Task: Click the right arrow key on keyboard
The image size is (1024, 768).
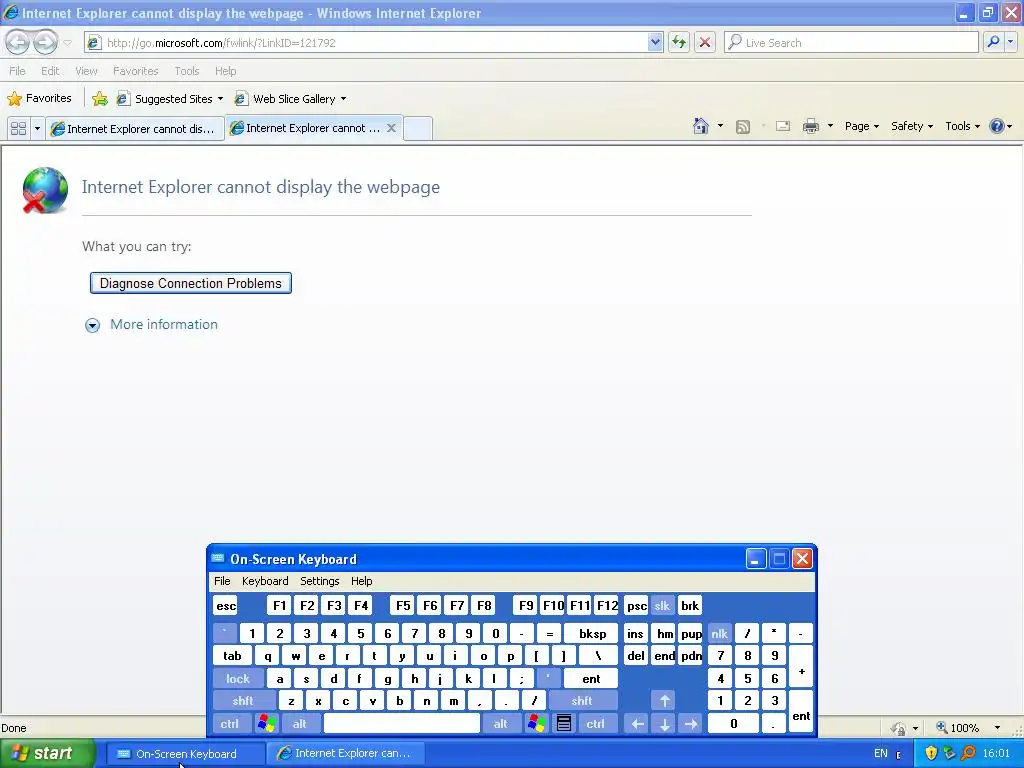Action: pyautogui.click(x=690, y=724)
